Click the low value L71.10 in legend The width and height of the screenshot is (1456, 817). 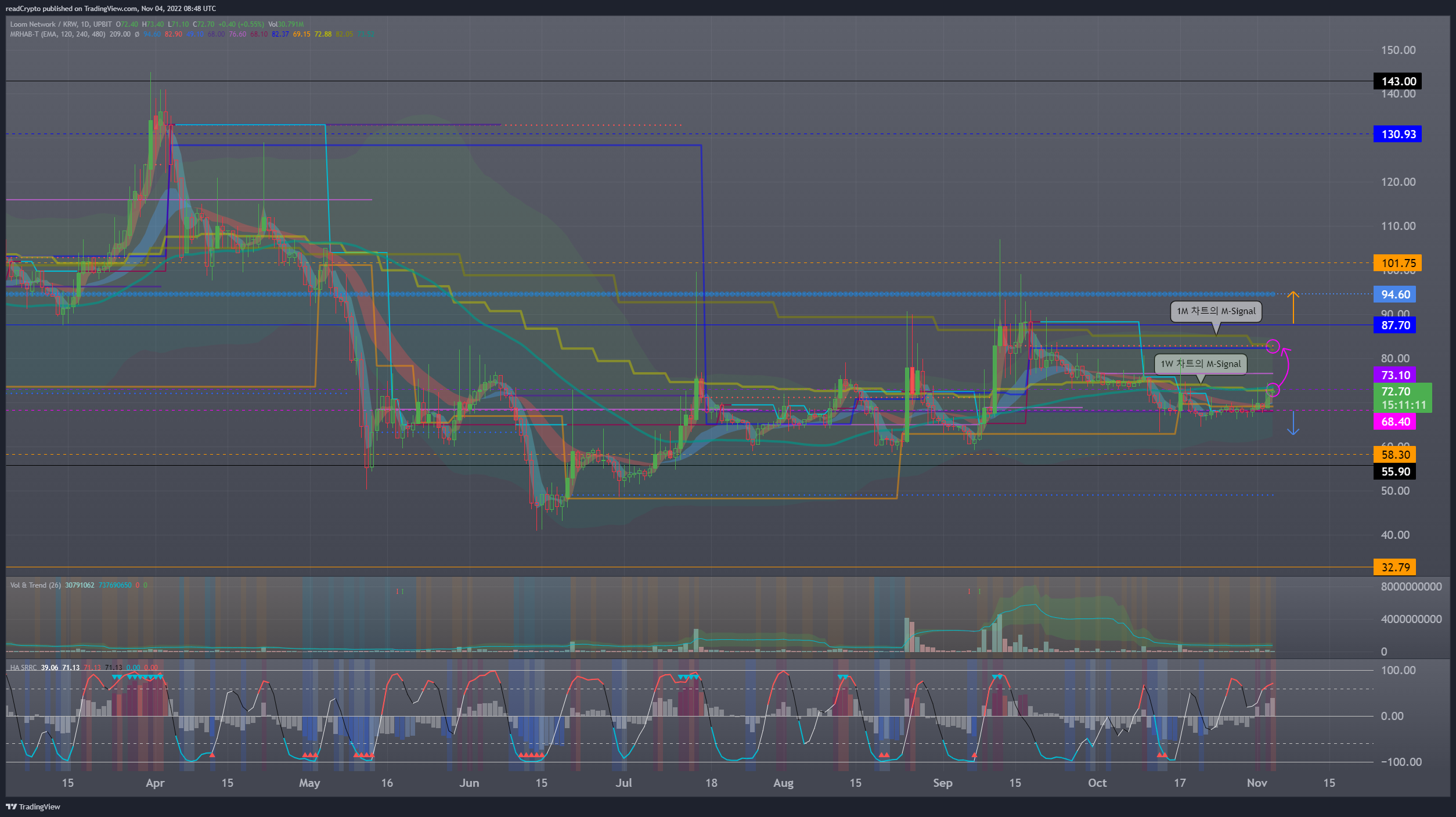pos(178,24)
